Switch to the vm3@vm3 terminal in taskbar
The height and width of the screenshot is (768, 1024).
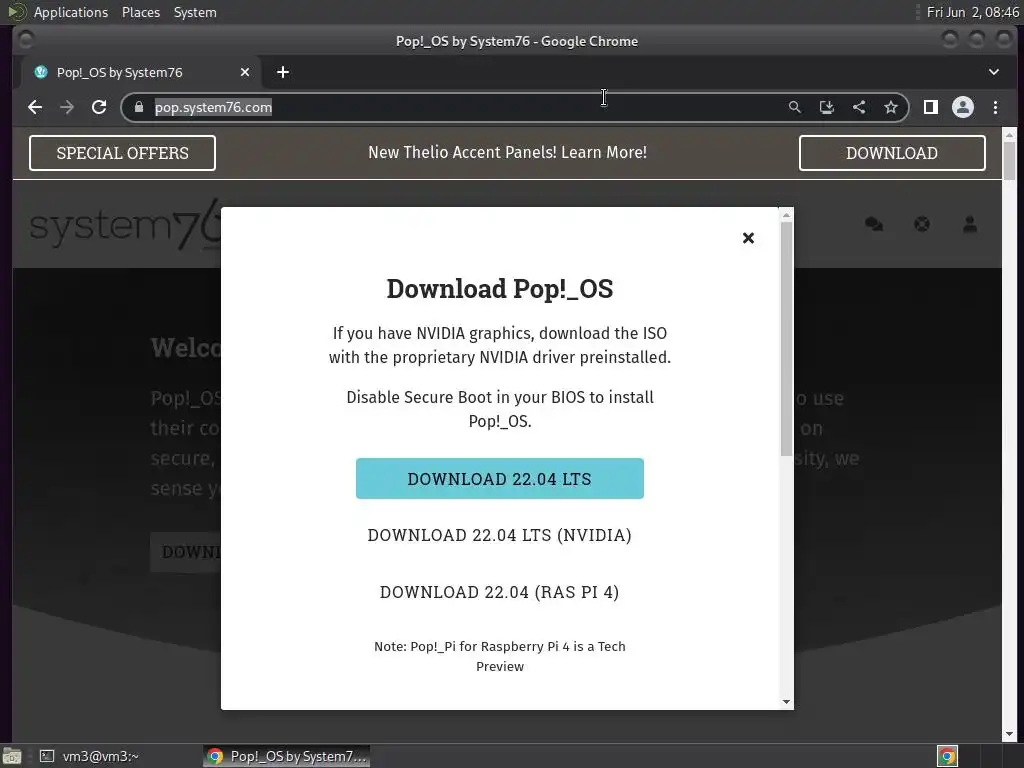90,756
